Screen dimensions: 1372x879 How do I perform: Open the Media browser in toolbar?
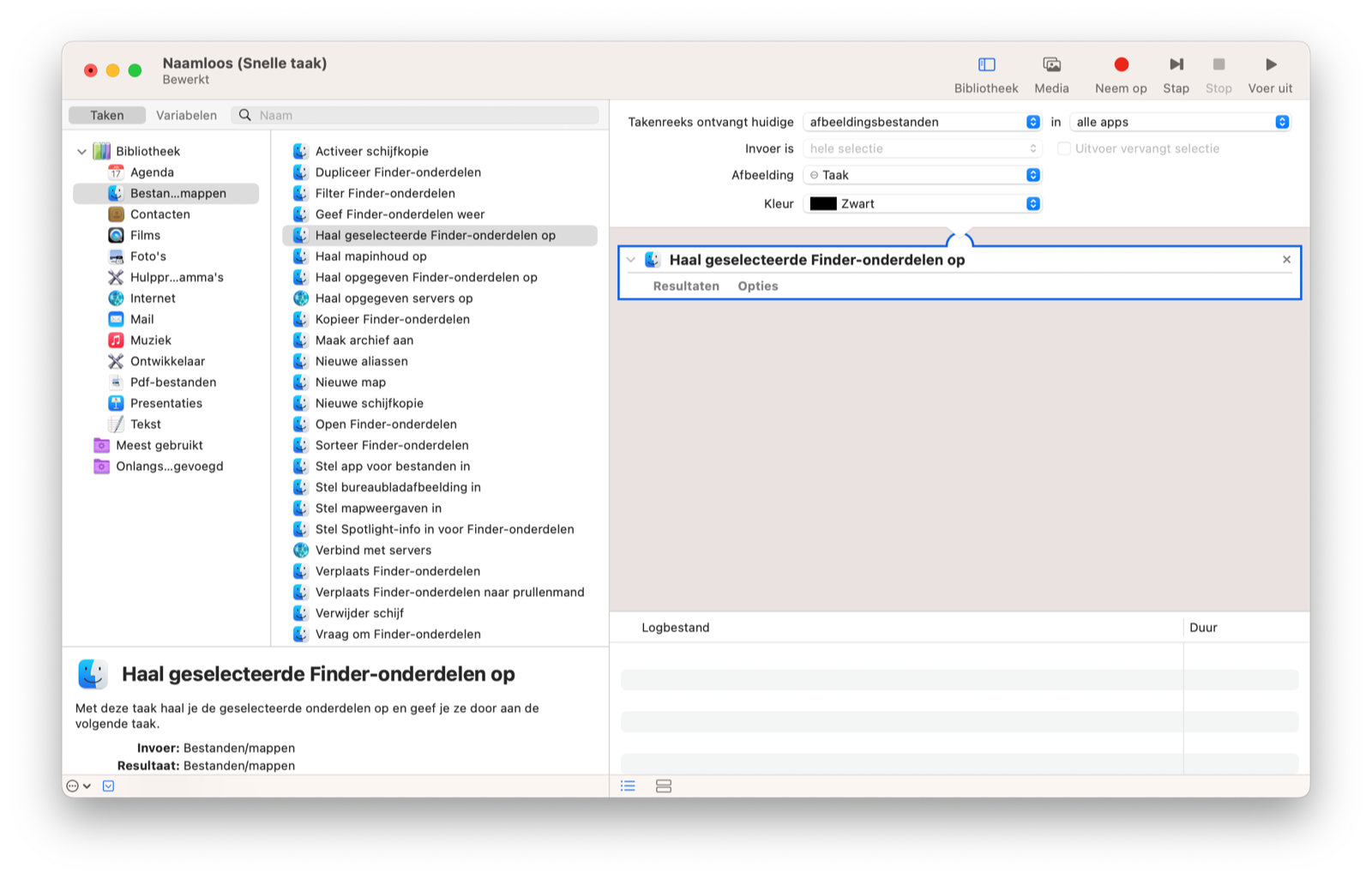[1051, 75]
